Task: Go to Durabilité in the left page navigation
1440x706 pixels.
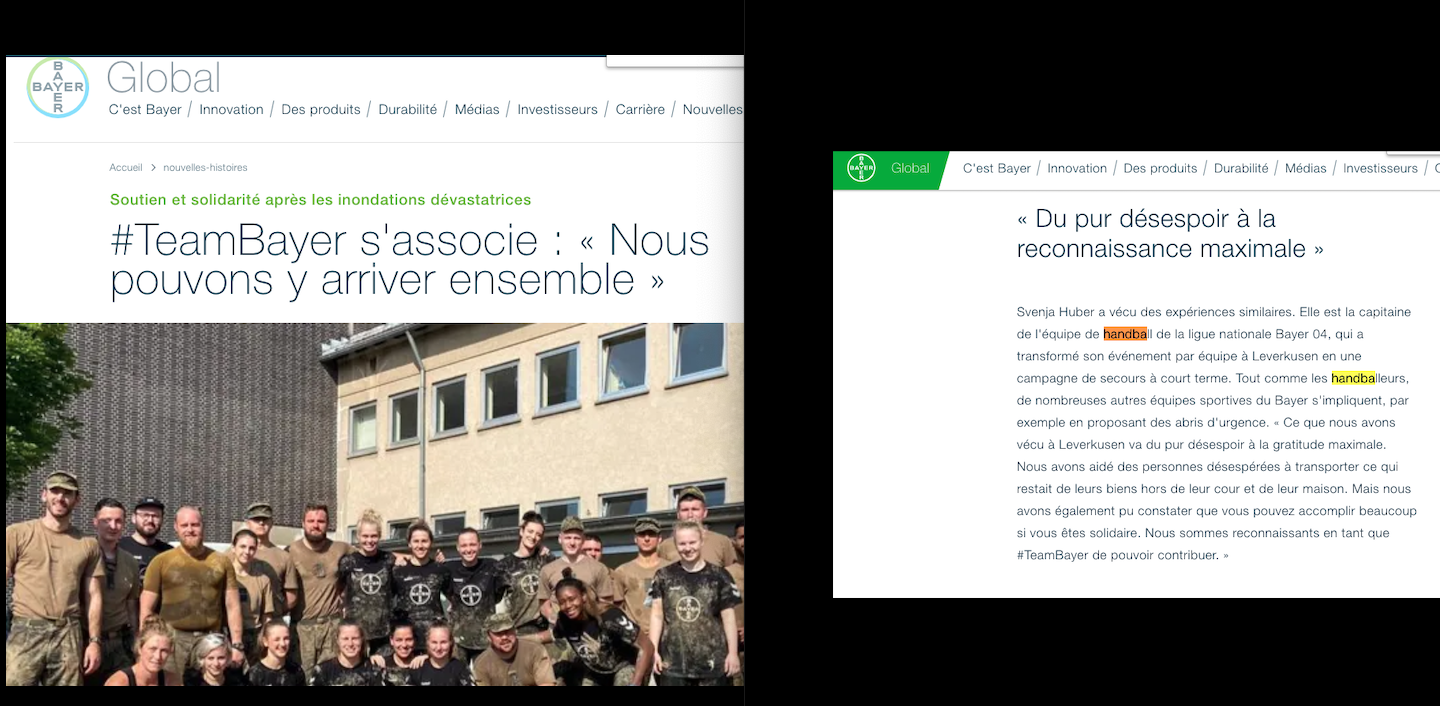Action: coord(407,110)
